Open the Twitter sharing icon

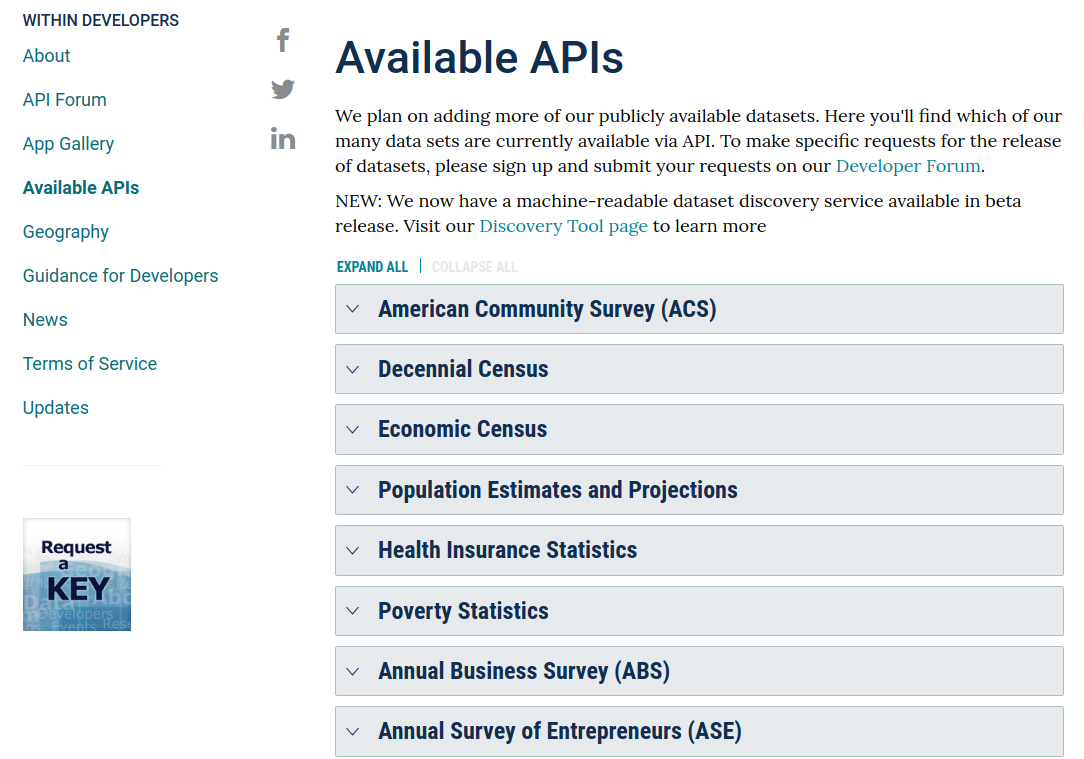coord(282,89)
